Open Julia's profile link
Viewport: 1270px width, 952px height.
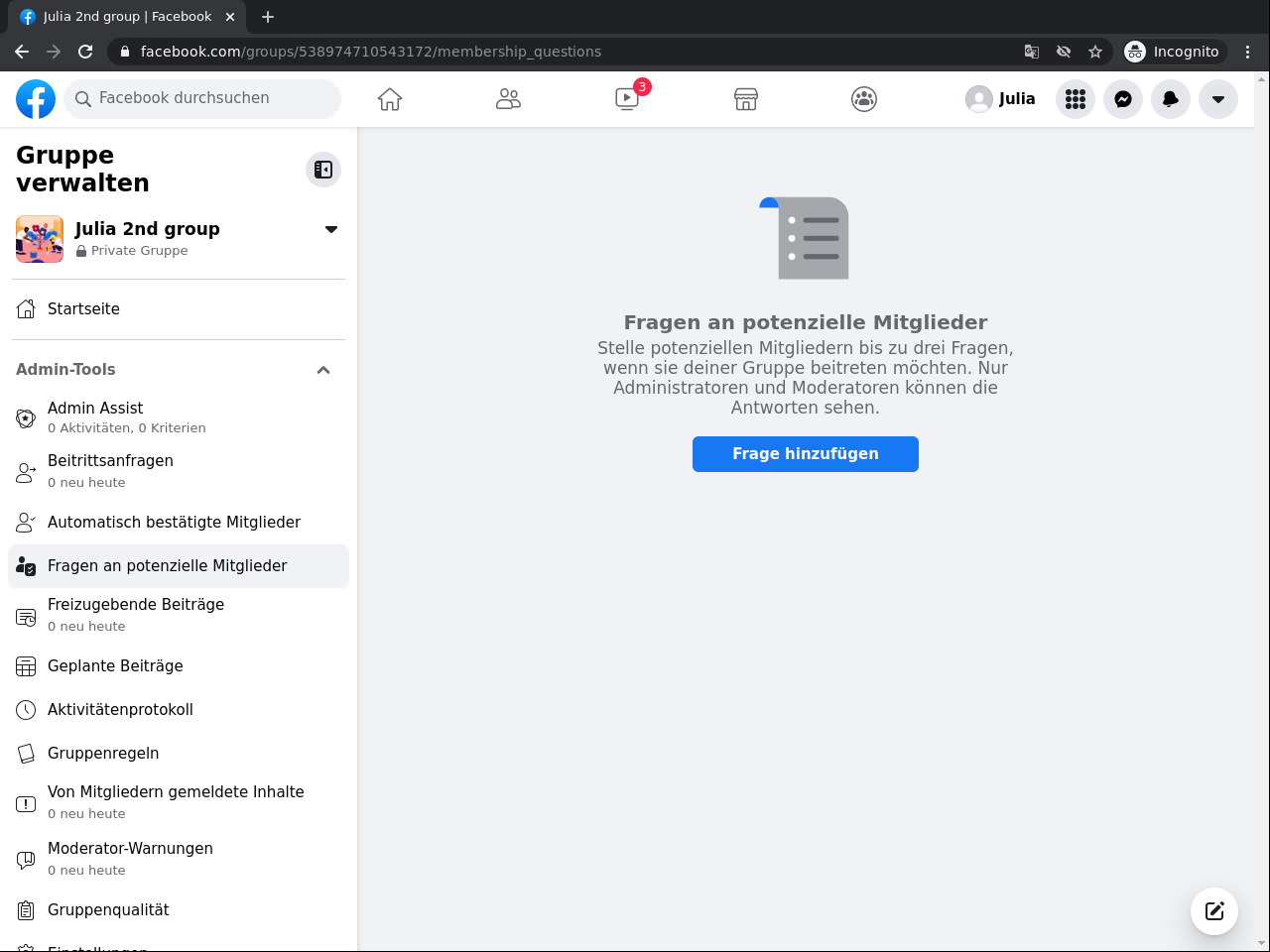click(1000, 99)
